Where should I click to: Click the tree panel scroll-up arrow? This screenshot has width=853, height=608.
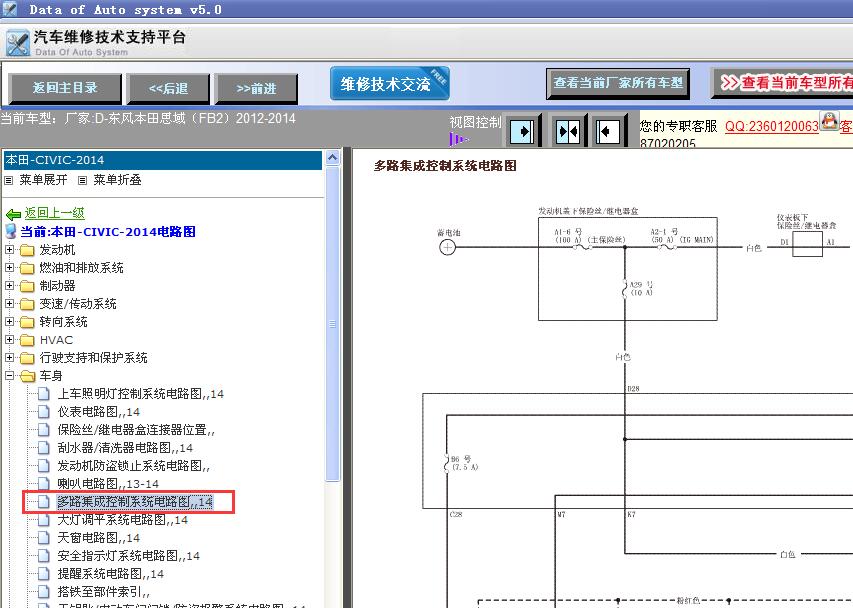(332, 158)
